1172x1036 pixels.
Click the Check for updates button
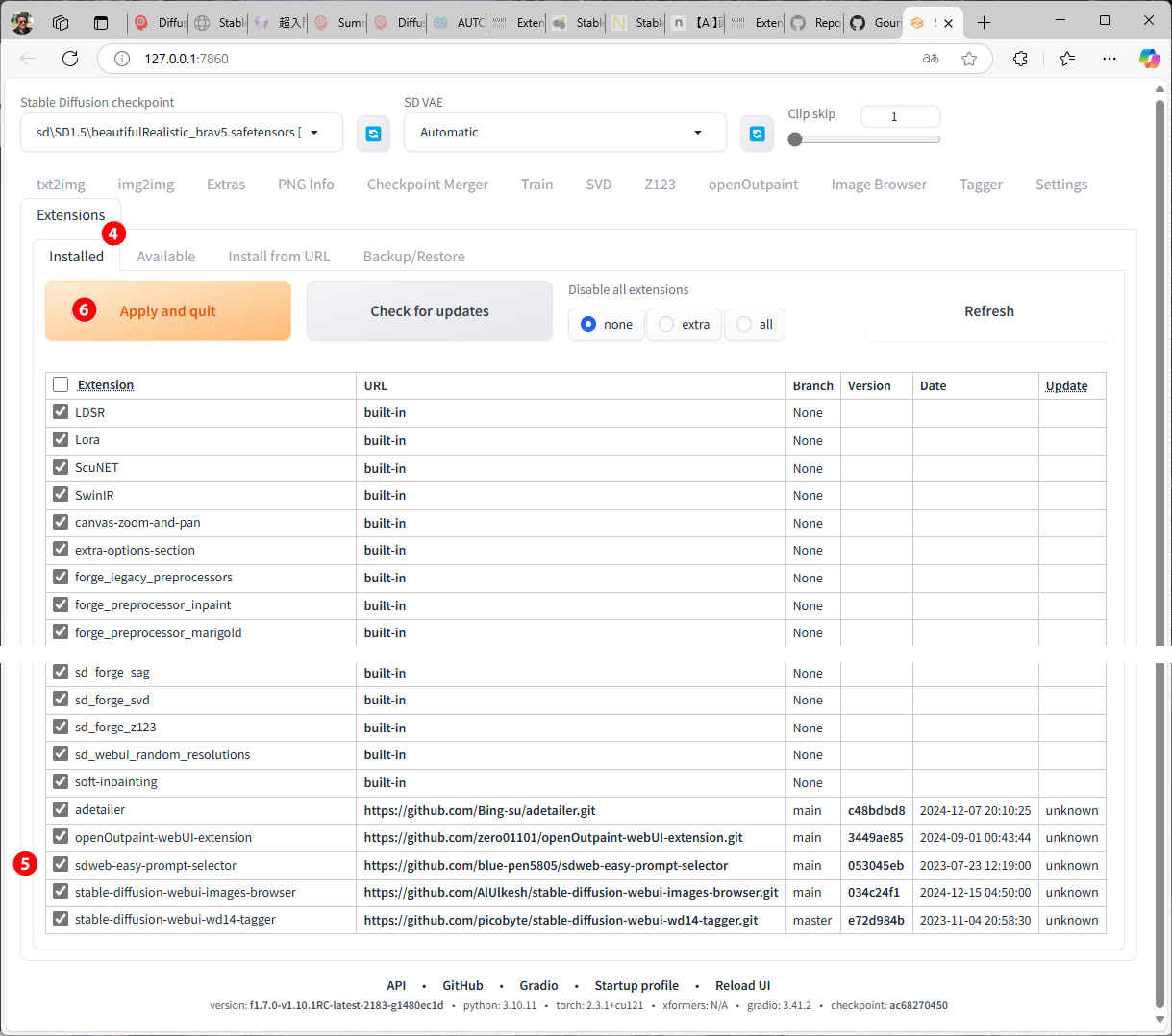tap(430, 311)
